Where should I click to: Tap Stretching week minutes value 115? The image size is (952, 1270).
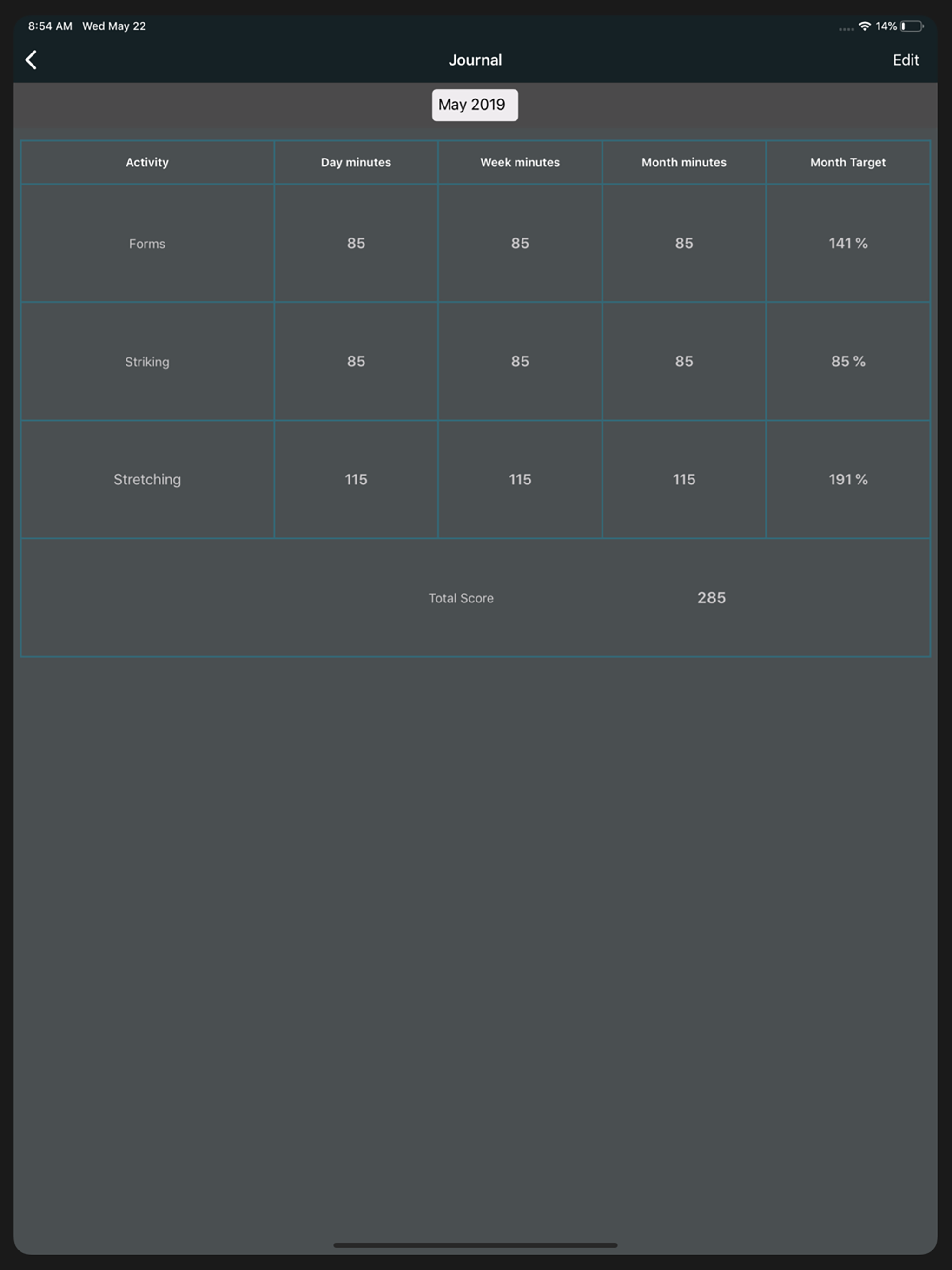tap(520, 479)
